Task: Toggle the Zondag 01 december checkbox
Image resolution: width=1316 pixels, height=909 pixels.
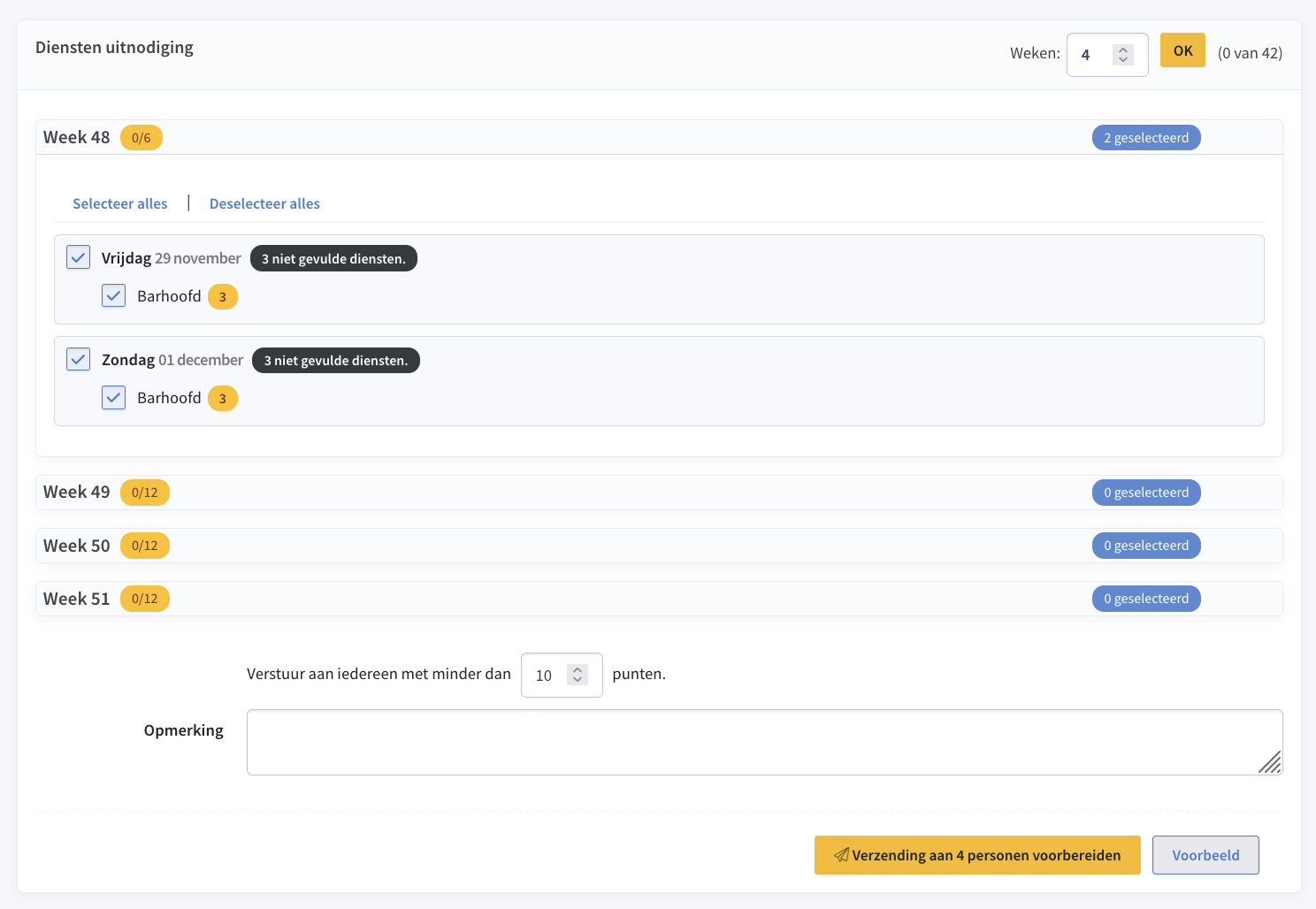Action: pos(79,359)
